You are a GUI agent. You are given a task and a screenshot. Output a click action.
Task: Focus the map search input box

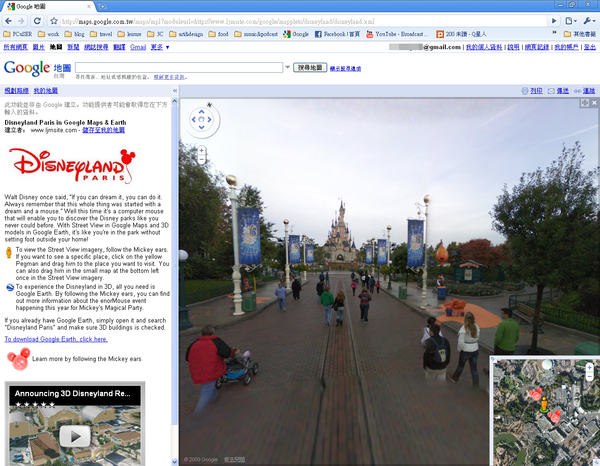(179, 67)
